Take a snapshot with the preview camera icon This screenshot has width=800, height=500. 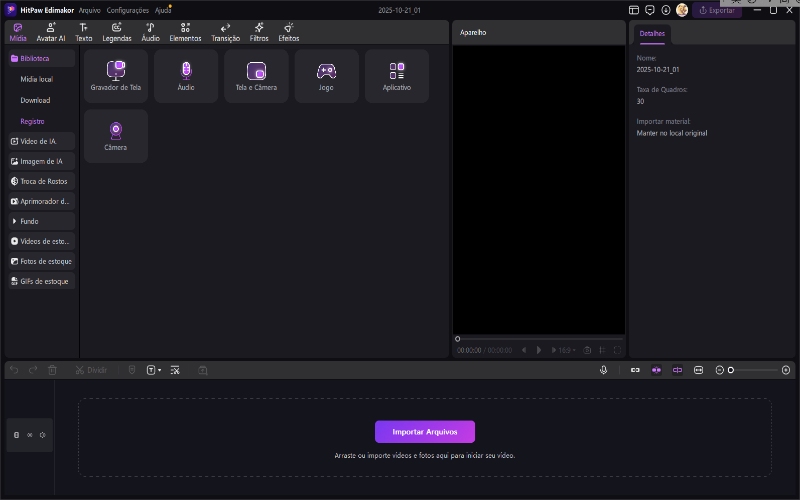pyautogui.click(x=587, y=350)
